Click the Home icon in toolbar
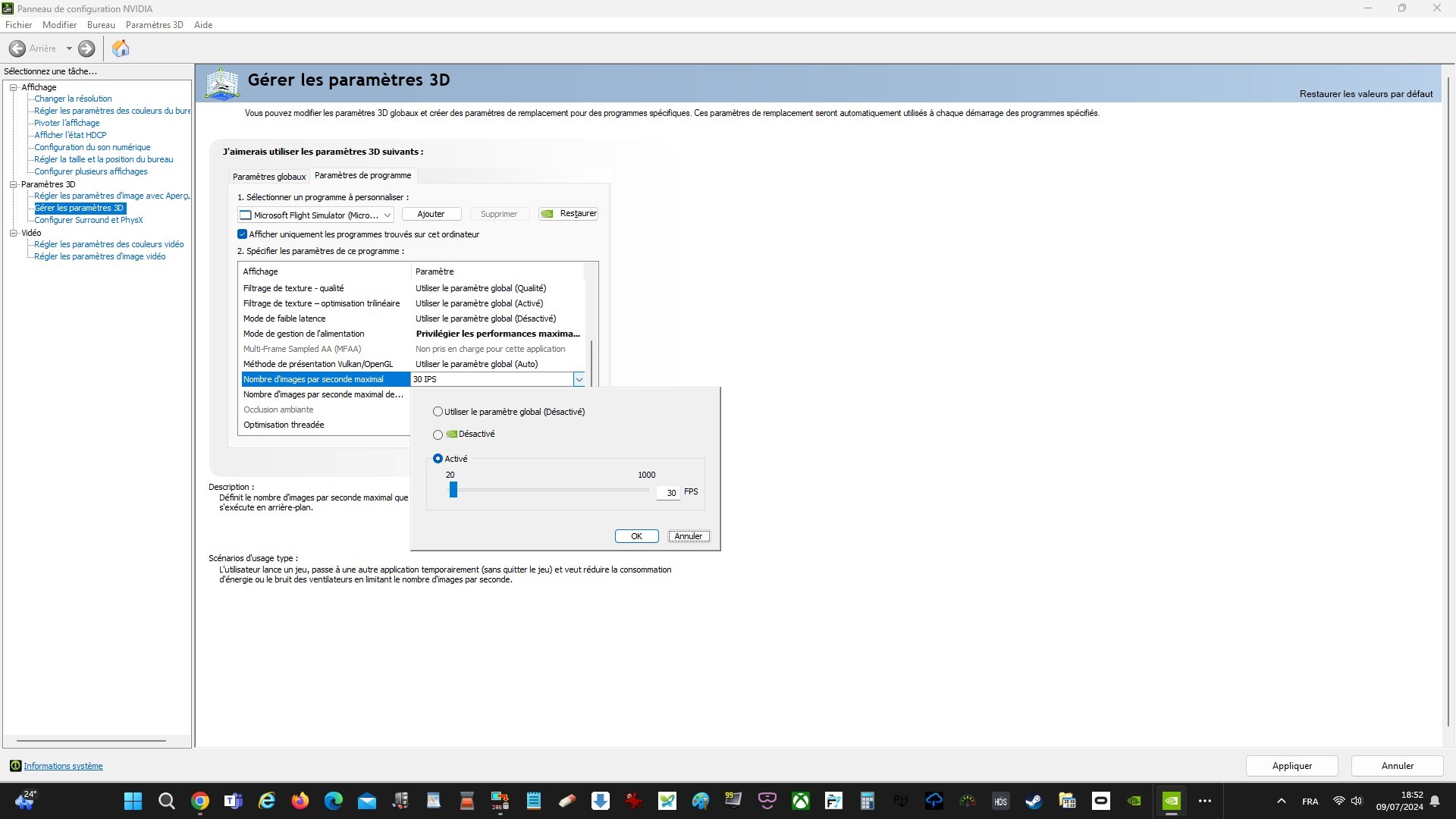The image size is (1456, 819). [x=121, y=49]
